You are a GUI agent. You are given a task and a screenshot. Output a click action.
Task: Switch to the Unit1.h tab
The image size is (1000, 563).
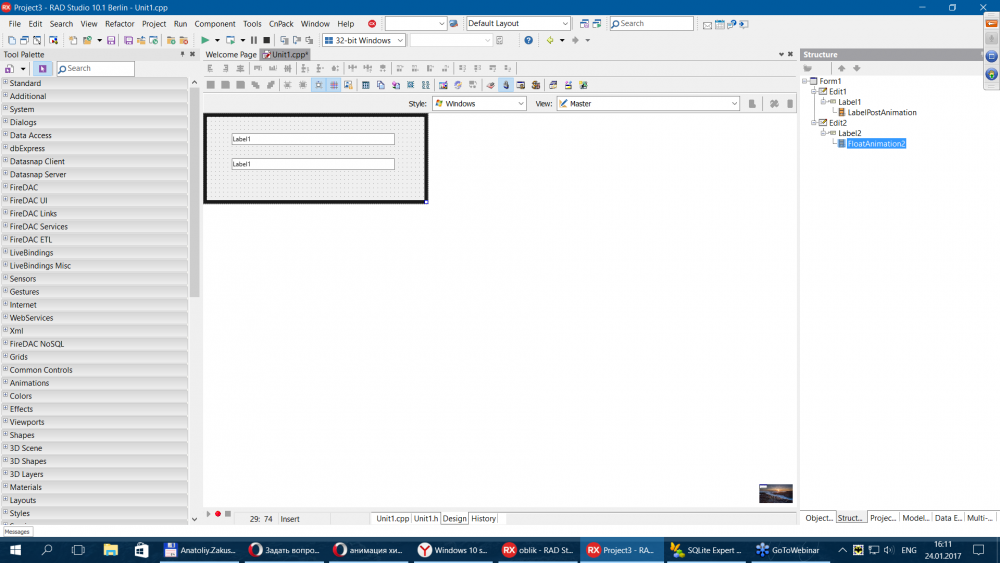(426, 518)
